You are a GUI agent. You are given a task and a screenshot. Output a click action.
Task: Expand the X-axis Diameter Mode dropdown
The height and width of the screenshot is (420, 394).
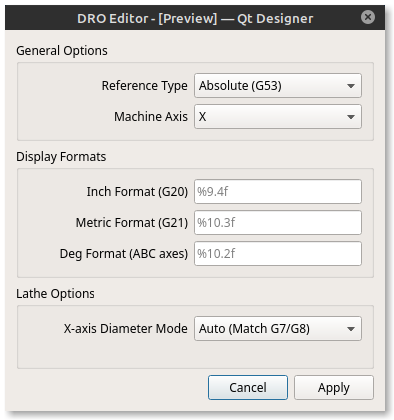tap(278, 329)
